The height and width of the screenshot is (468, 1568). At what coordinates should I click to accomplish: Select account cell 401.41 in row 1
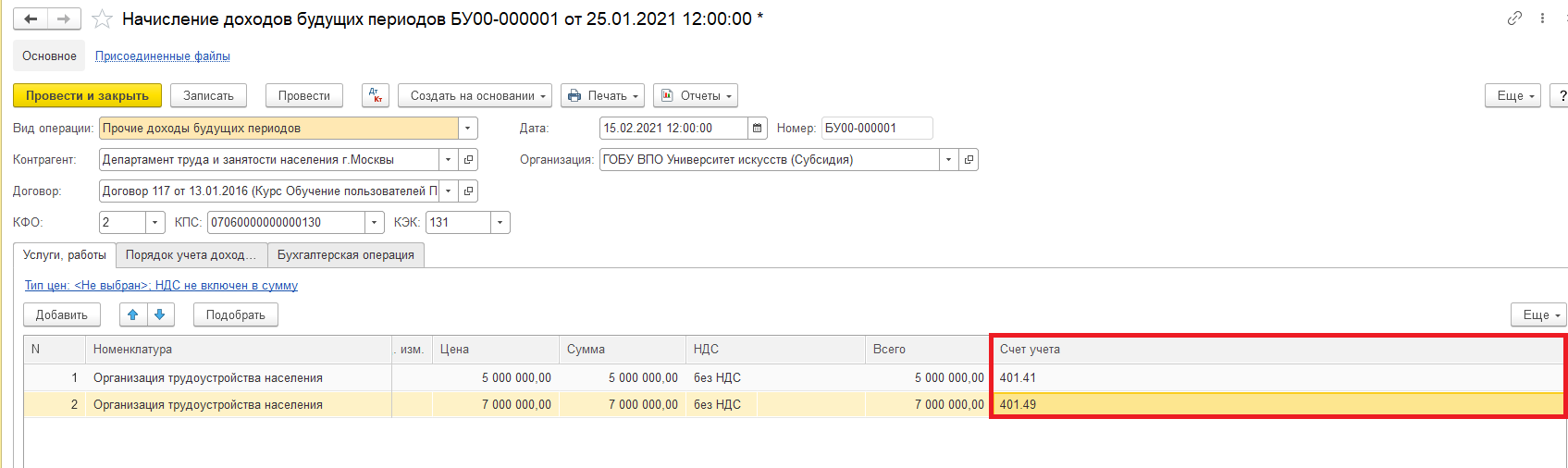1278,377
